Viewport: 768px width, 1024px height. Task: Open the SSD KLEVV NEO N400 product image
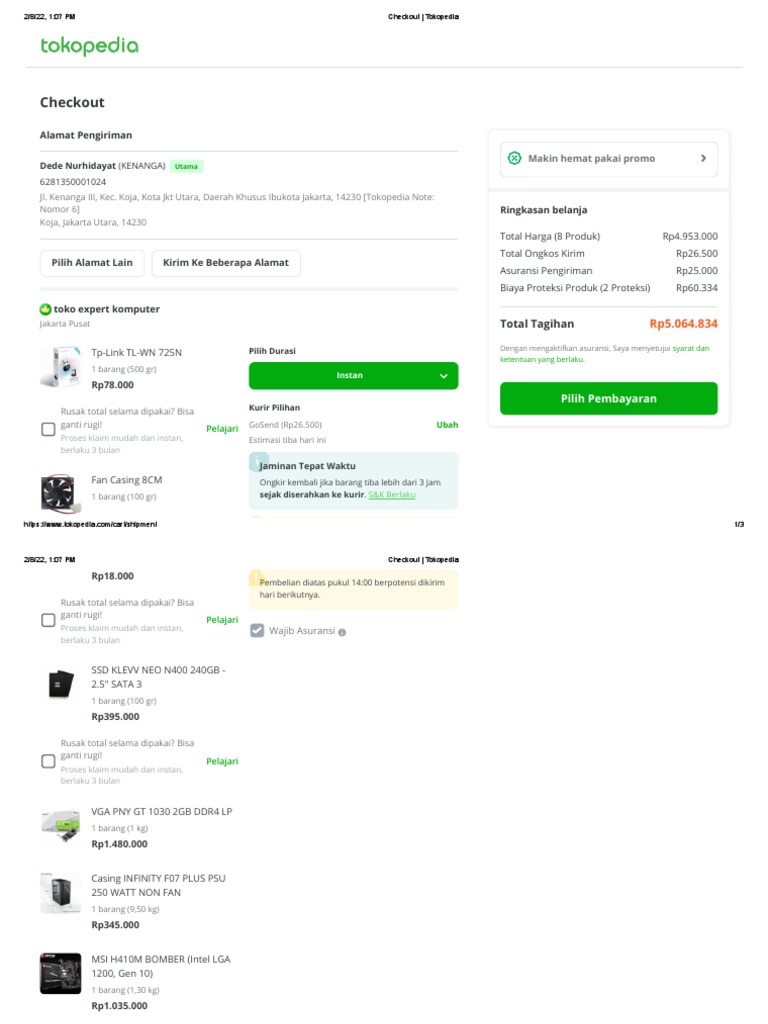click(x=60, y=684)
